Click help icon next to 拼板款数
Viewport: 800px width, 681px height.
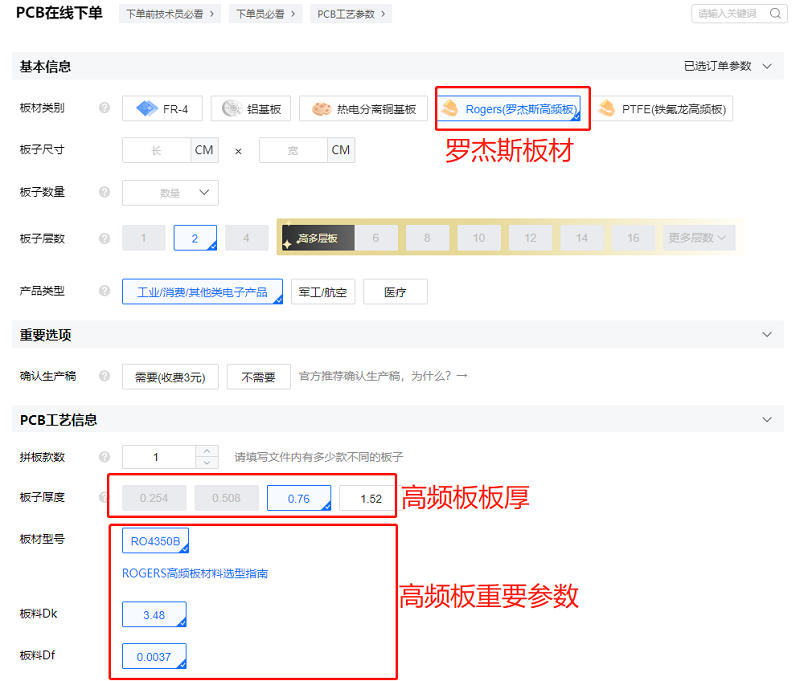click(x=104, y=457)
